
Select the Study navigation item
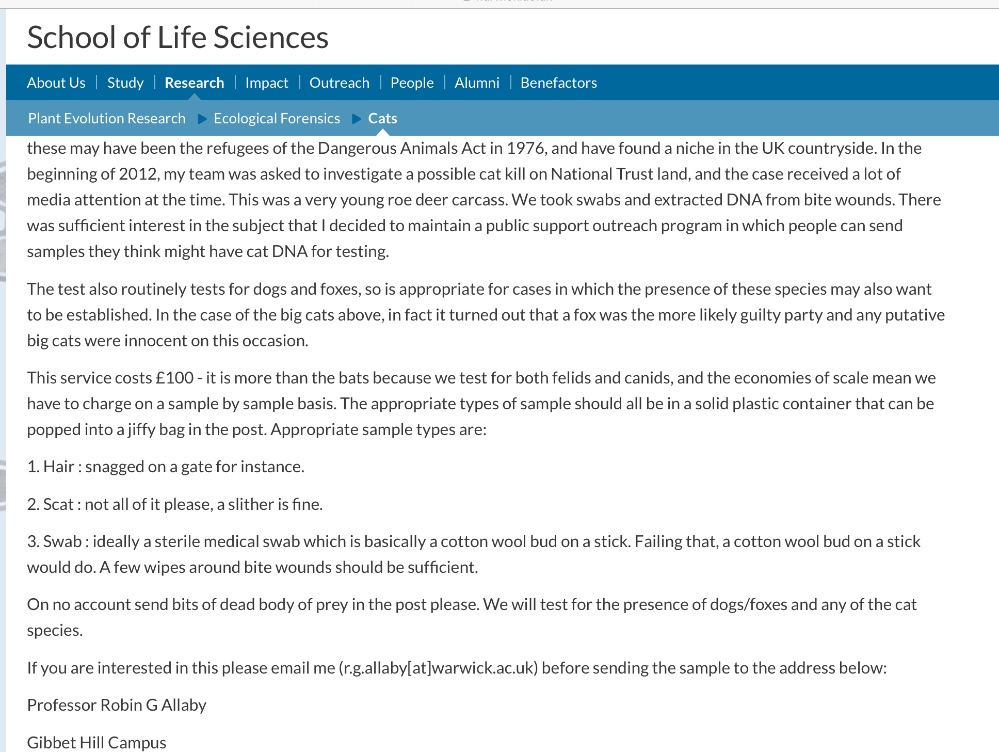[125, 82]
